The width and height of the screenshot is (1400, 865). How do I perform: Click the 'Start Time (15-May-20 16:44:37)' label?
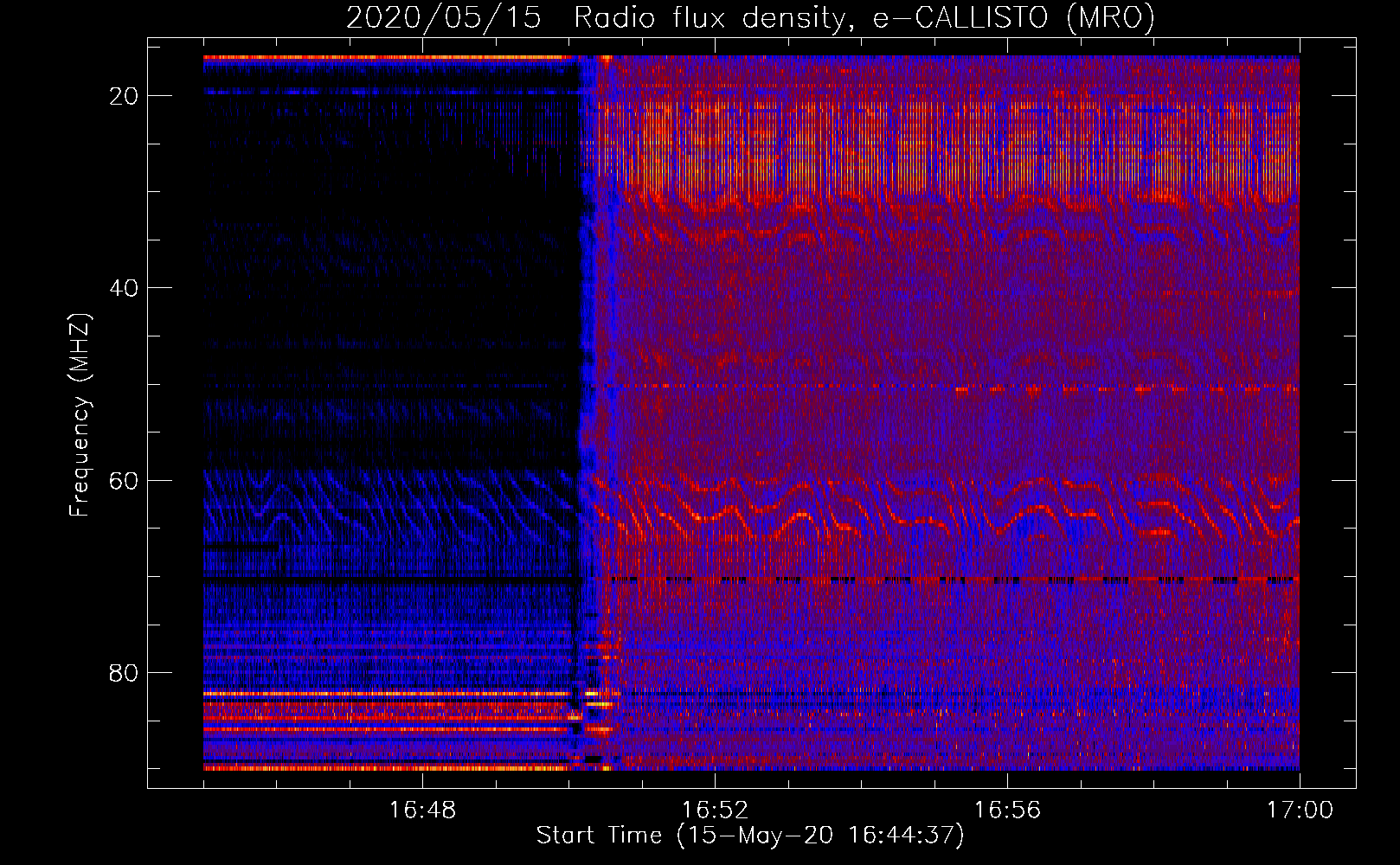pos(750,835)
